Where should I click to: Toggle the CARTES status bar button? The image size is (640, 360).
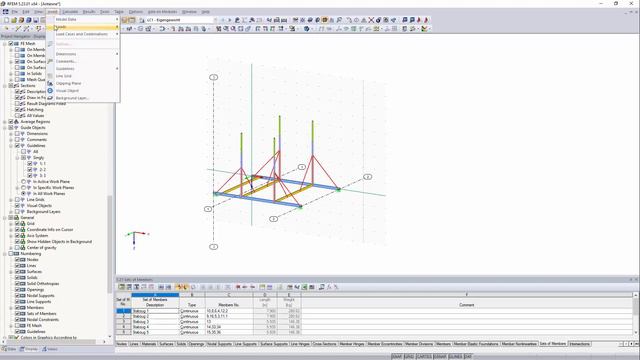click(423, 356)
